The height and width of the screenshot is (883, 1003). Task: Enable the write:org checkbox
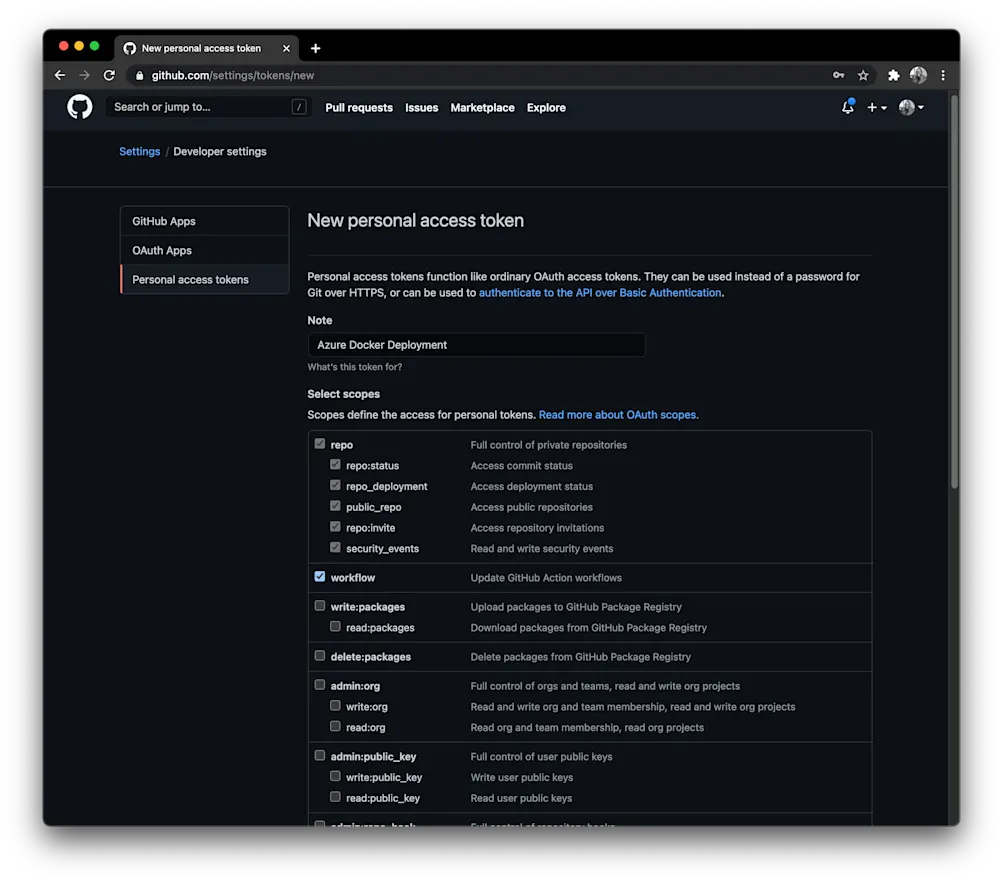pyautogui.click(x=335, y=705)
